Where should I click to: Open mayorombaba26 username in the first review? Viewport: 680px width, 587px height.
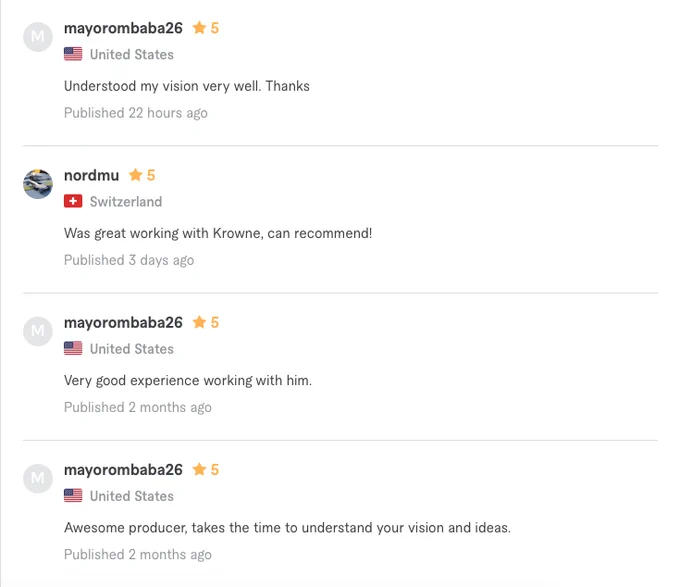123,28
